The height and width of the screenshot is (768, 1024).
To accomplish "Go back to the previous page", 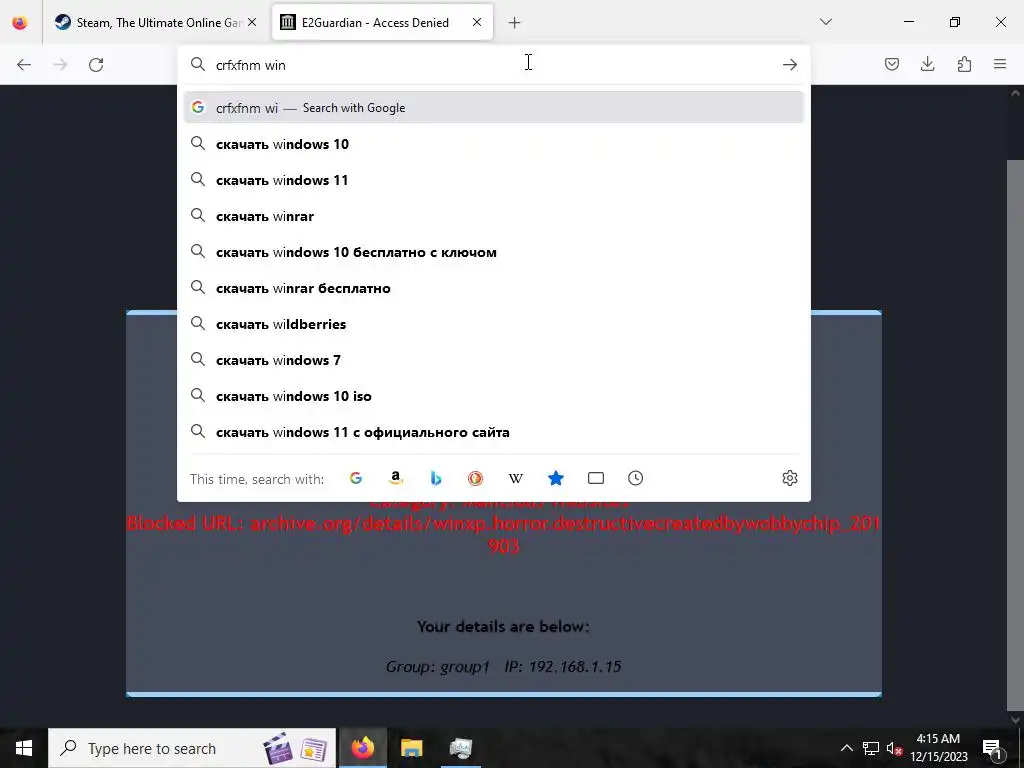I will [x=24, y=65].
